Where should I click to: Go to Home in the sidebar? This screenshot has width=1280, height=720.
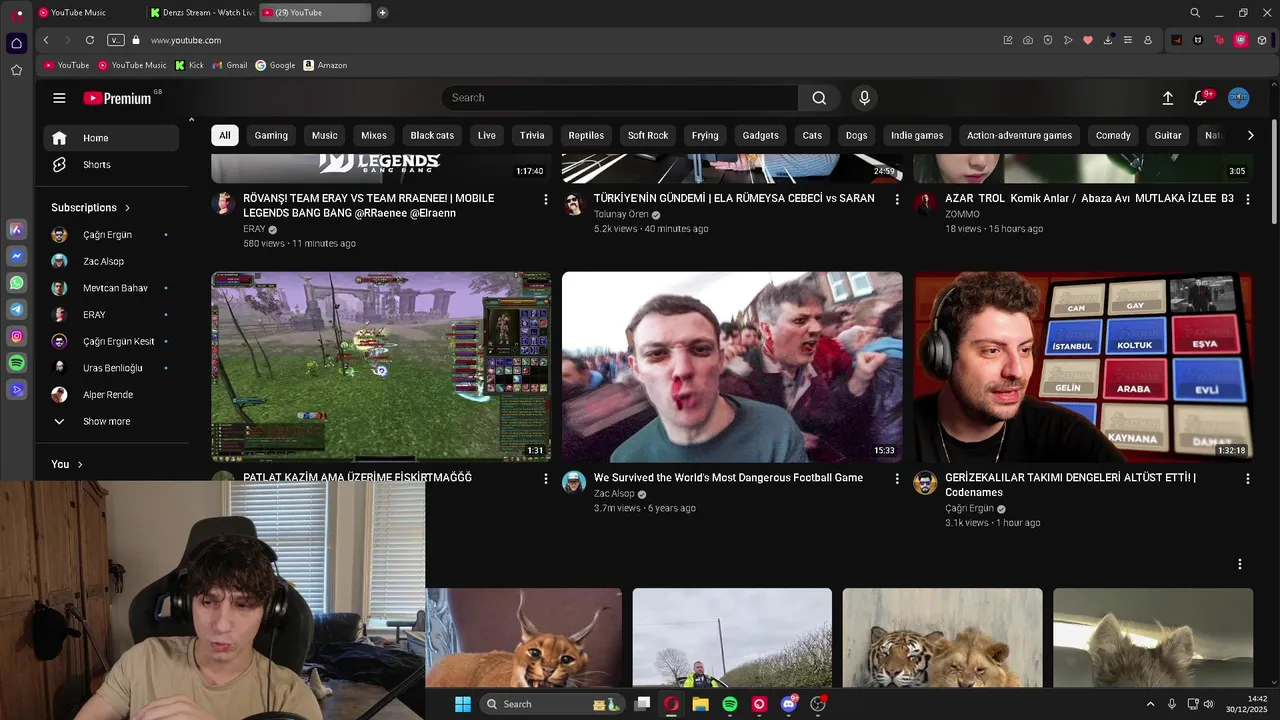[x=111, y=138]
